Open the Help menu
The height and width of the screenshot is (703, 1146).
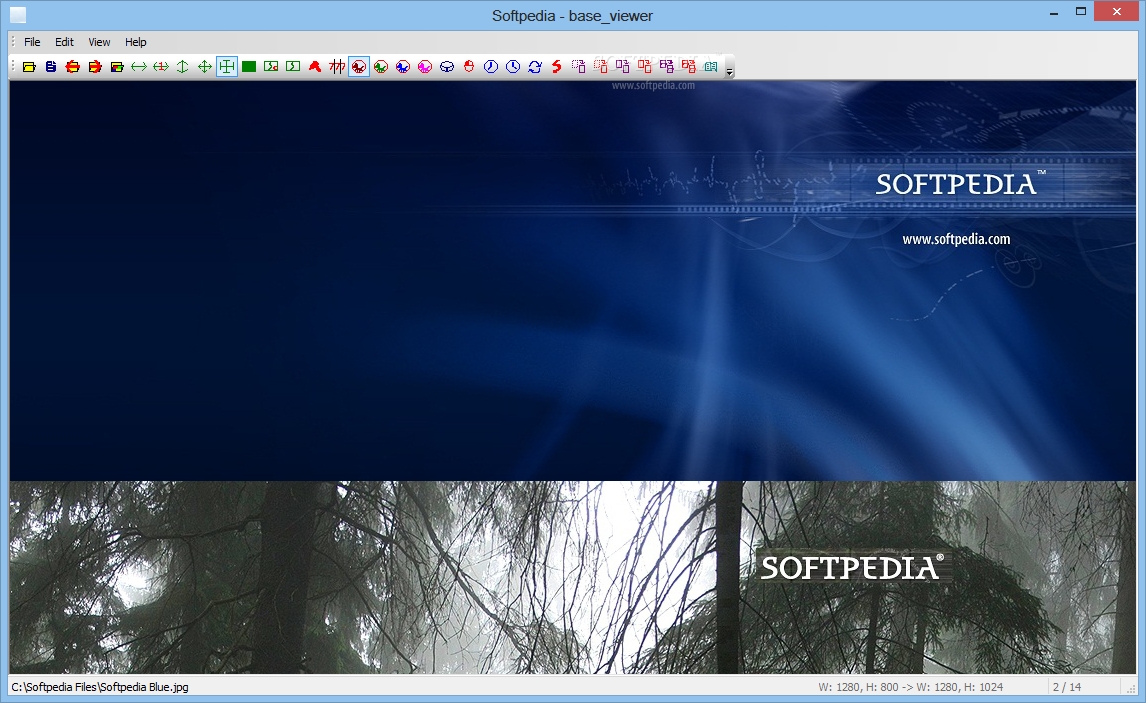coord(135,42)
